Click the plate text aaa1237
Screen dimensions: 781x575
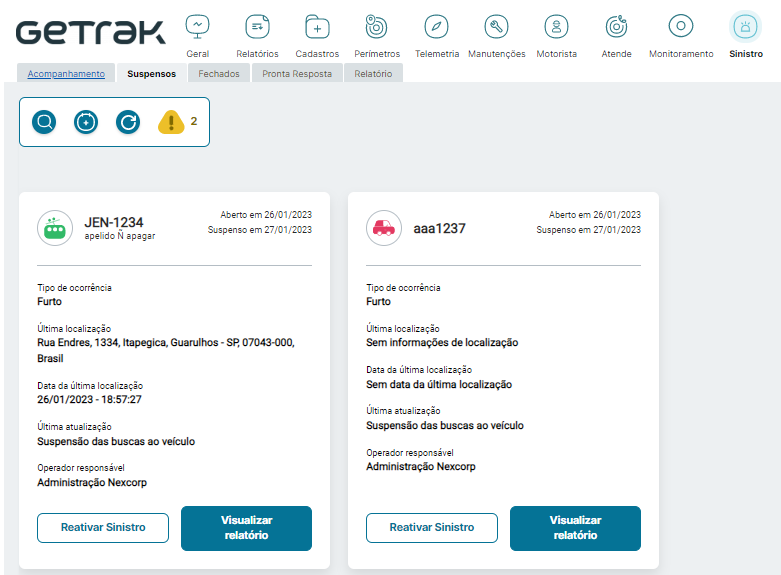click(x=439, y=228)
